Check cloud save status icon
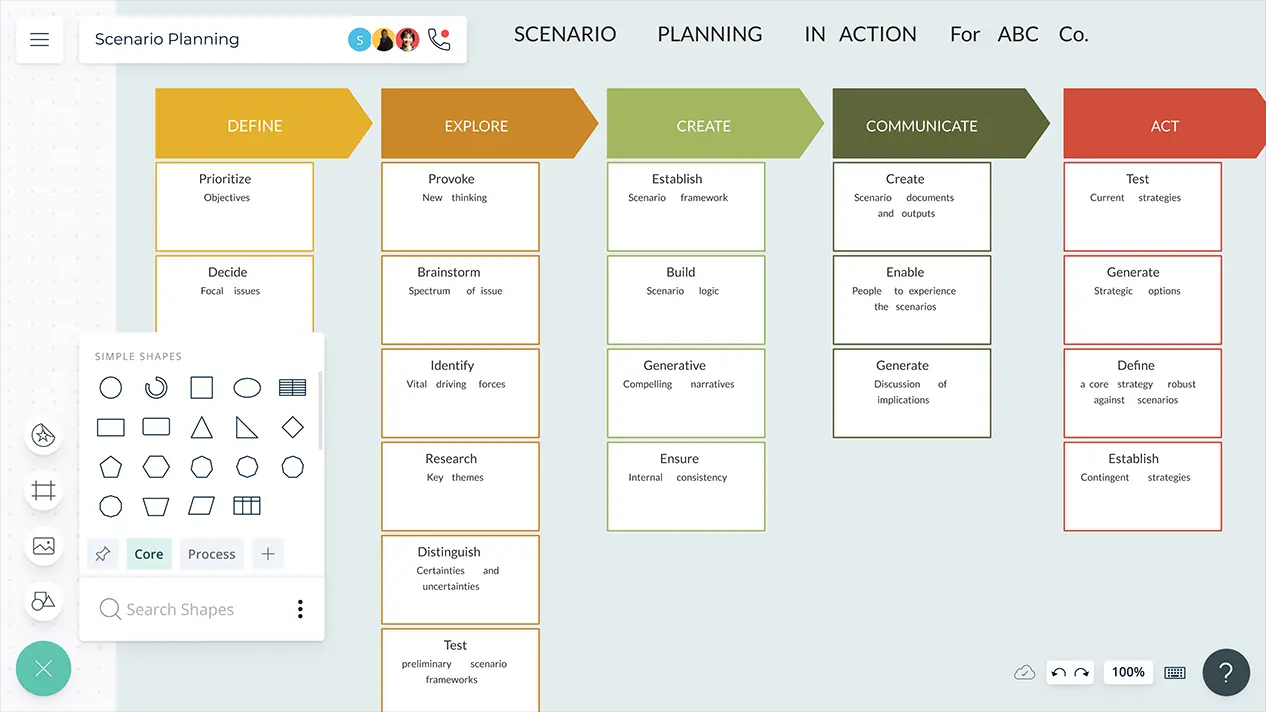The height and width of the screenshot is (712, 1266). [x=1024, y=673]
